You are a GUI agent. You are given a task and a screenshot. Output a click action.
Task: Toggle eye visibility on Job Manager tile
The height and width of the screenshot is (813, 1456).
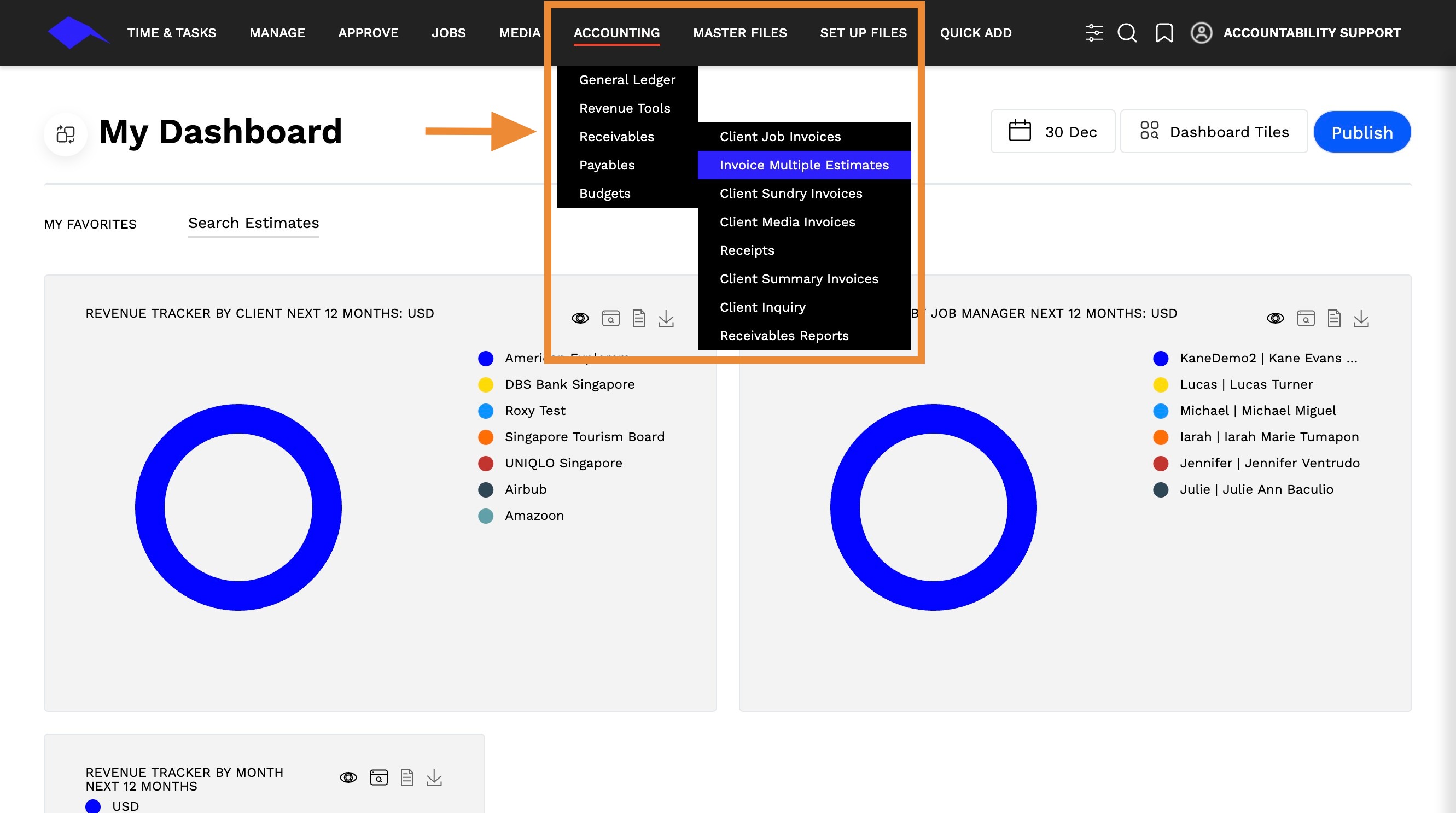point(1274,318)
